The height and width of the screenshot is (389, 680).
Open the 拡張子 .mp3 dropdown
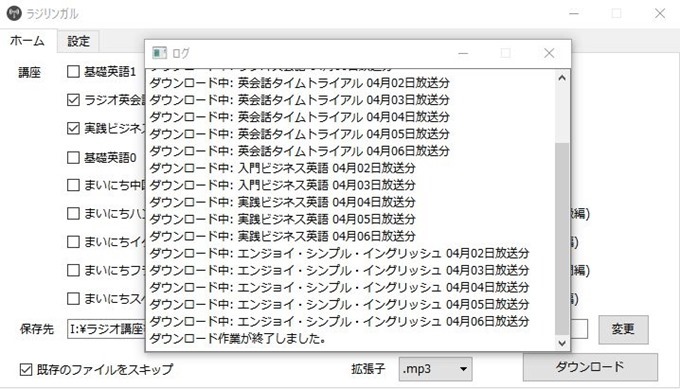coord(435,369)
